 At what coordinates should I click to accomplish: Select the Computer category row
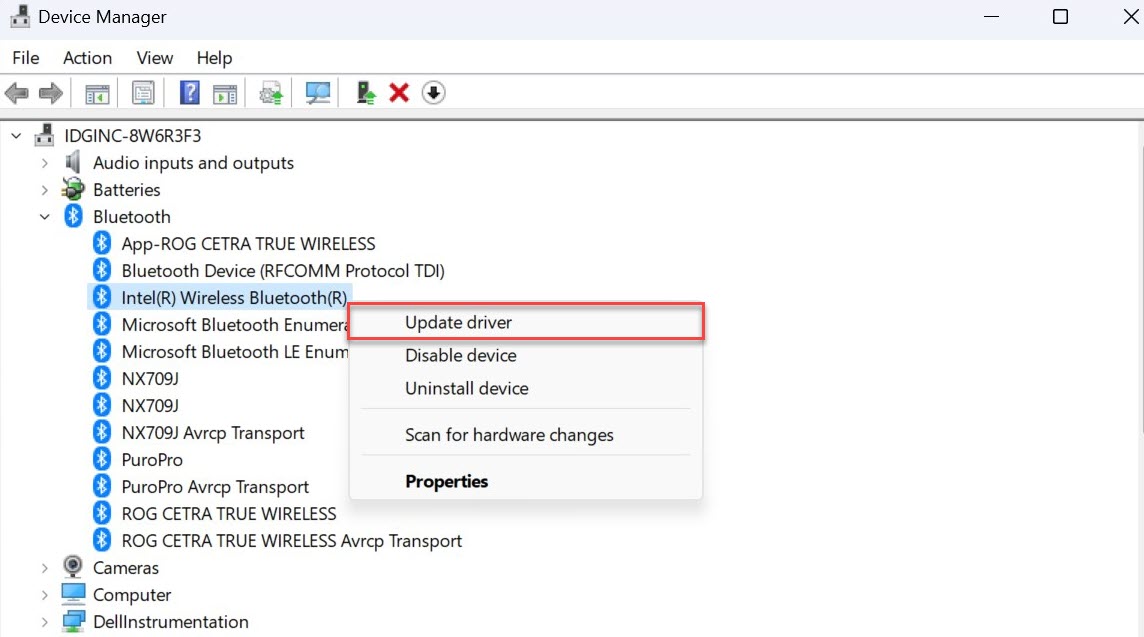[x=132, y=595]
